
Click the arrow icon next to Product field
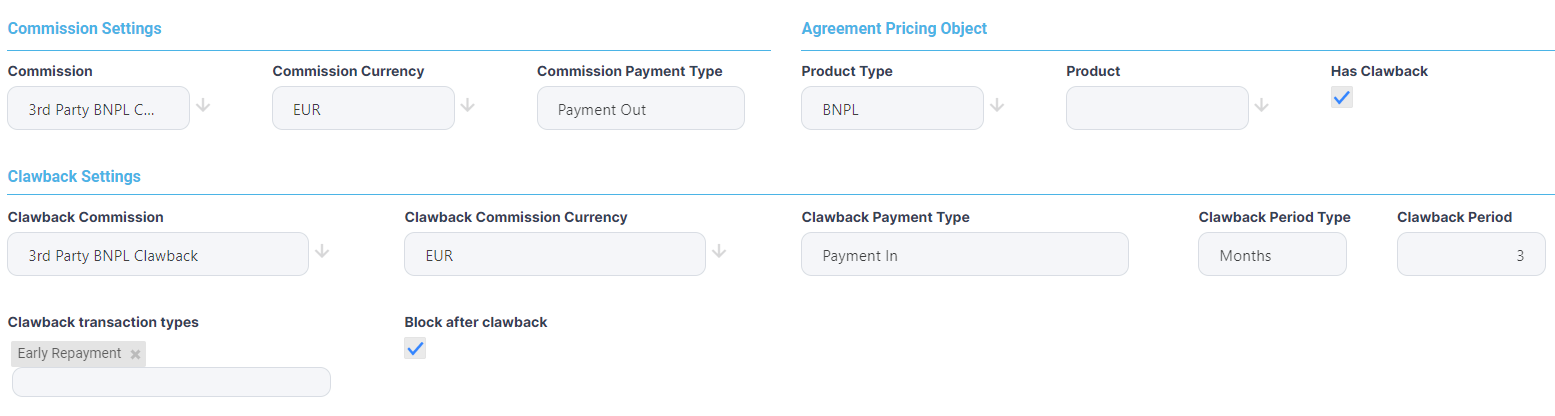[1261, 106]
